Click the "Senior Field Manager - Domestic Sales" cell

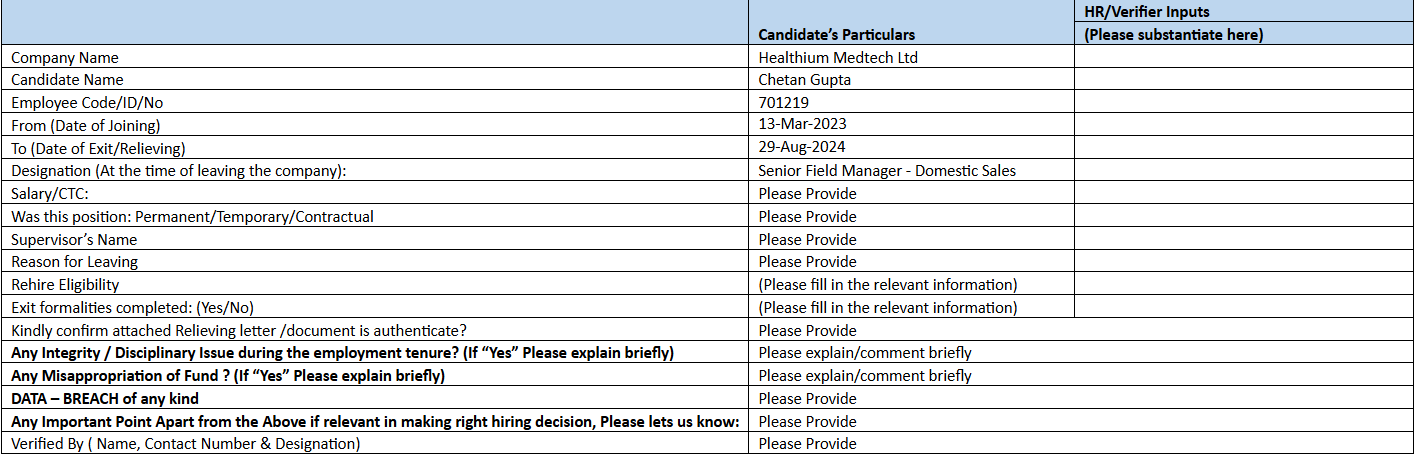(887, 171)
